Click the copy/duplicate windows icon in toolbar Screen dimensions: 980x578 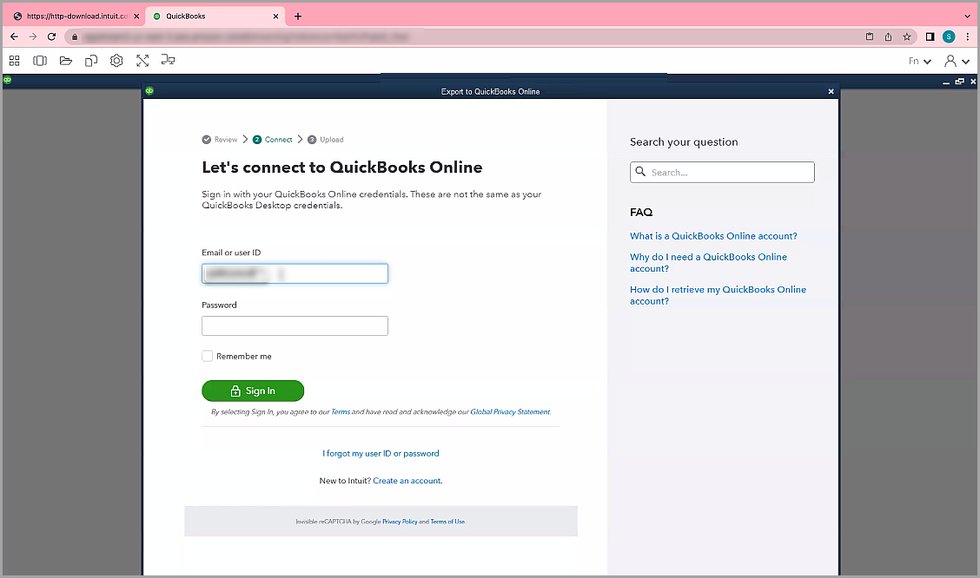tap(91, 61)
